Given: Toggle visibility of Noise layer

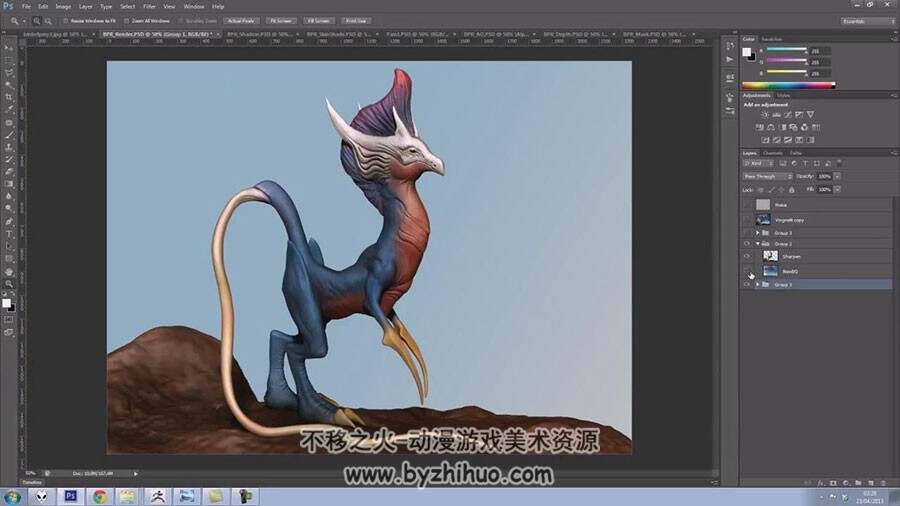Looking at the screenshot, I should [x=747, y=205].
